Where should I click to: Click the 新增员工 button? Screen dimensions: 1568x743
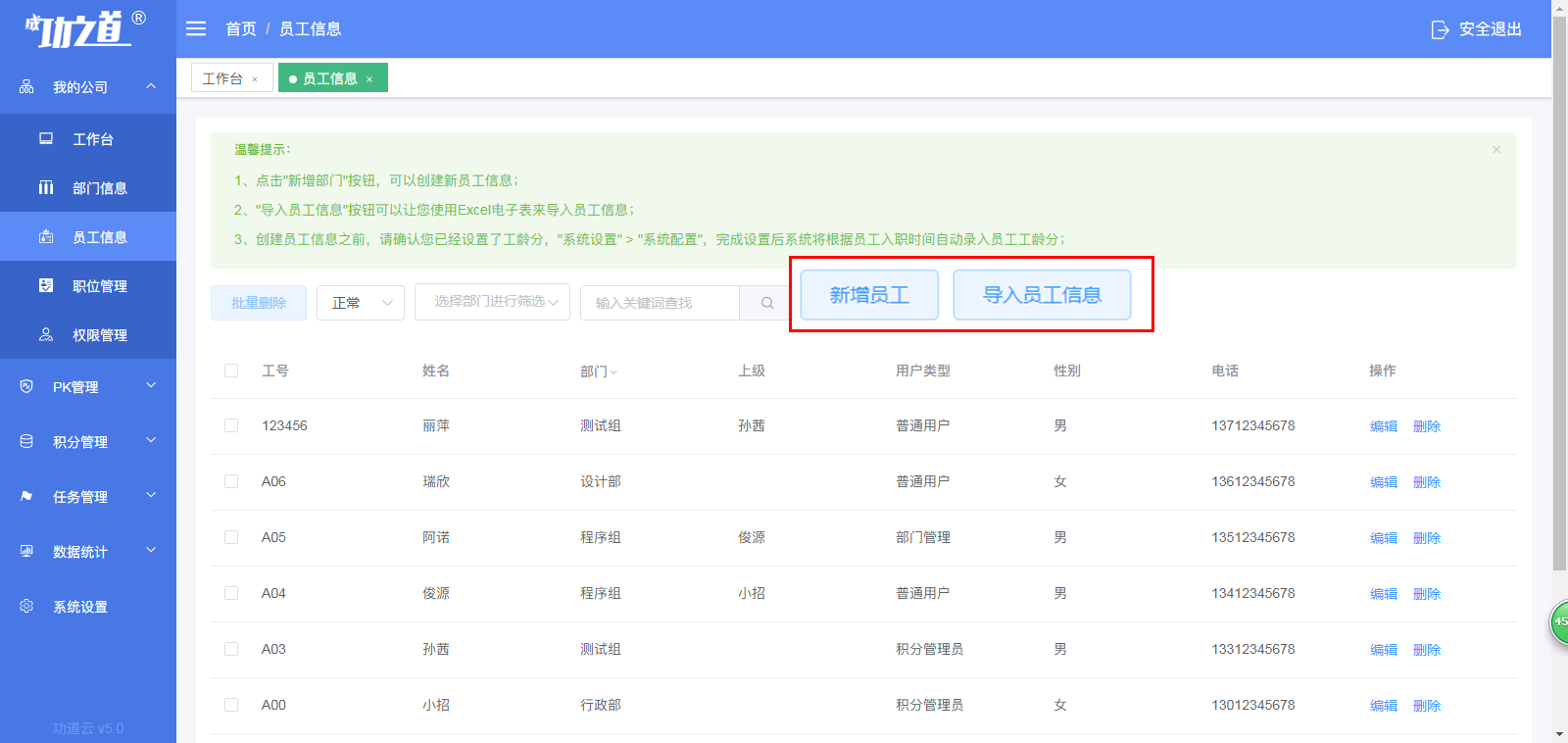[869, 295]
